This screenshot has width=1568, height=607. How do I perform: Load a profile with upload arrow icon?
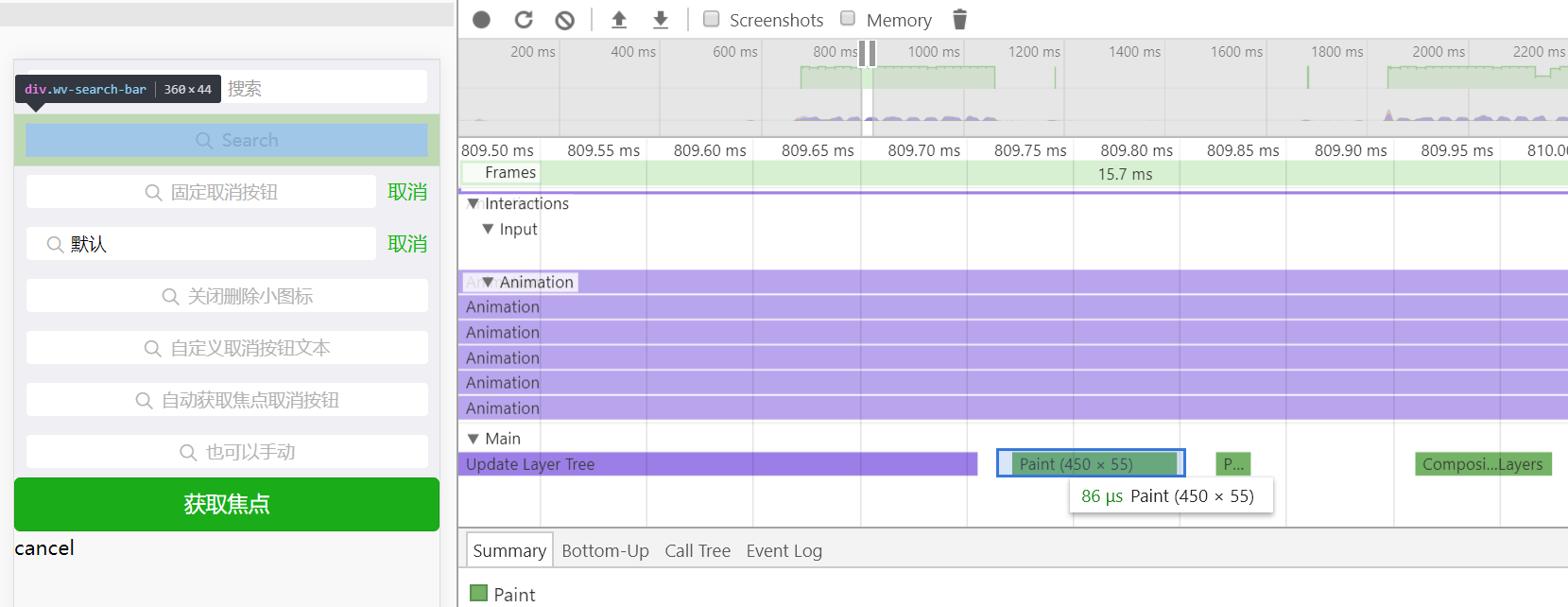click(619, 20)
